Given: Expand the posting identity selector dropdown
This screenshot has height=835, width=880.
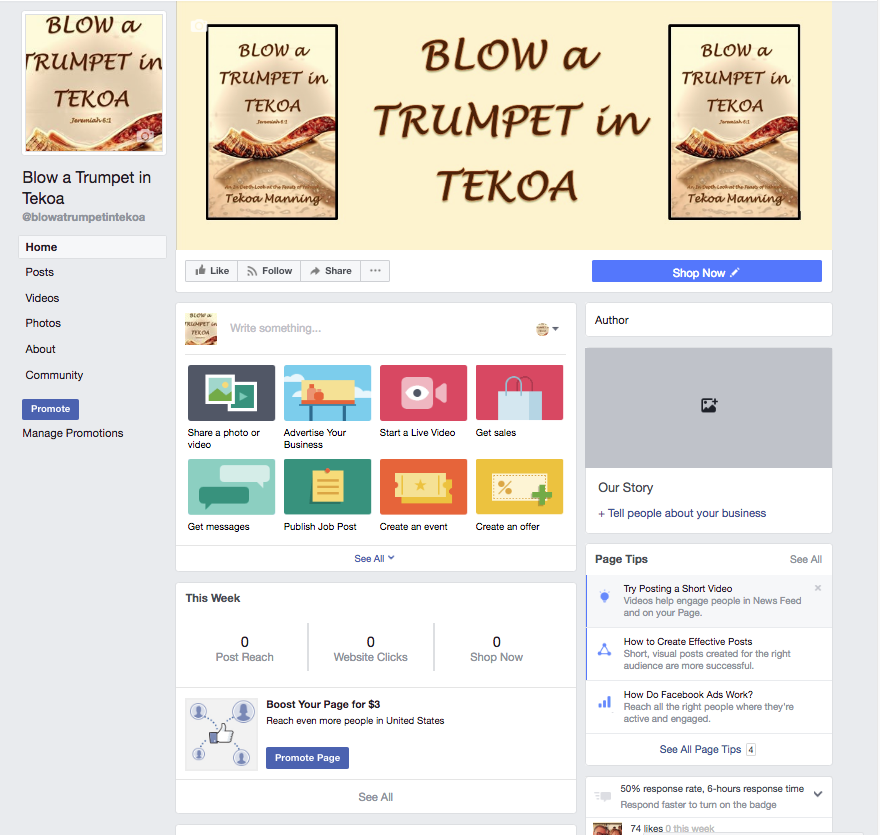Looking at the screenshot, I should [547, 329].
